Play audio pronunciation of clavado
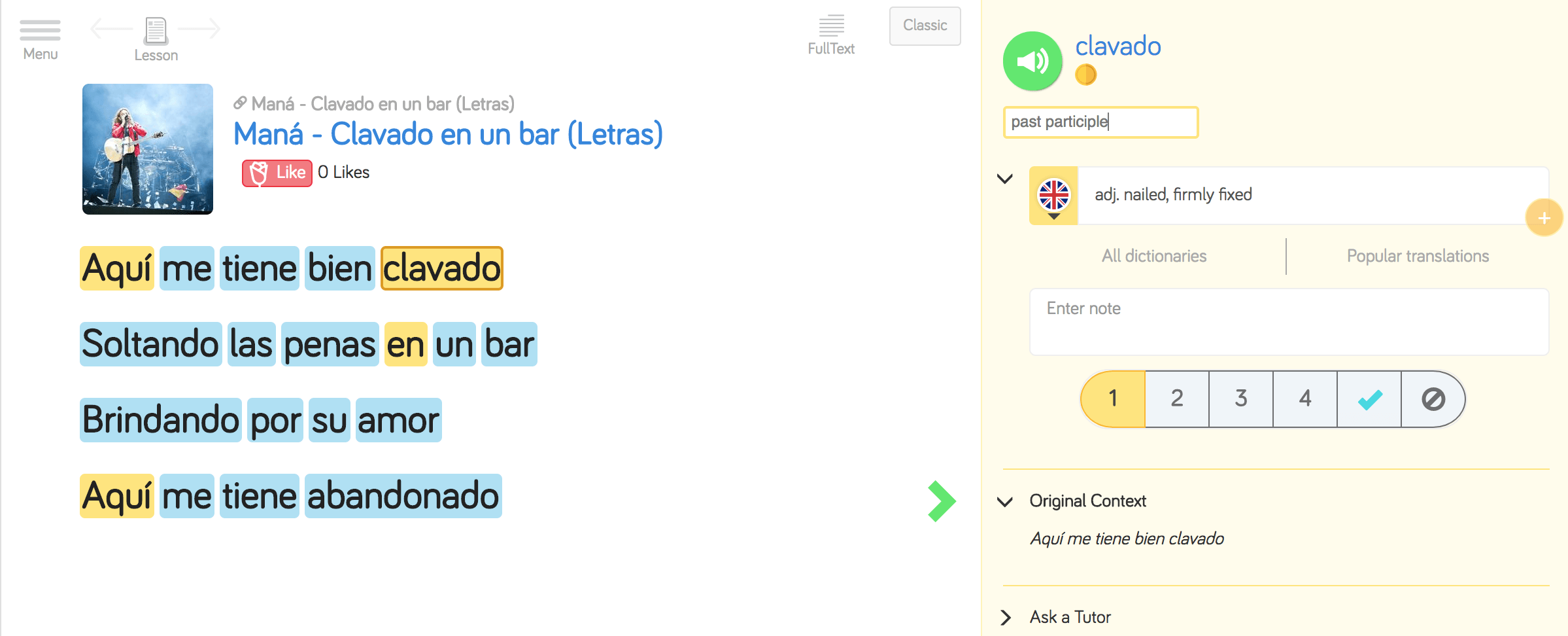The height and width of the screenshot is (636, 1568). coord(1032,61)
